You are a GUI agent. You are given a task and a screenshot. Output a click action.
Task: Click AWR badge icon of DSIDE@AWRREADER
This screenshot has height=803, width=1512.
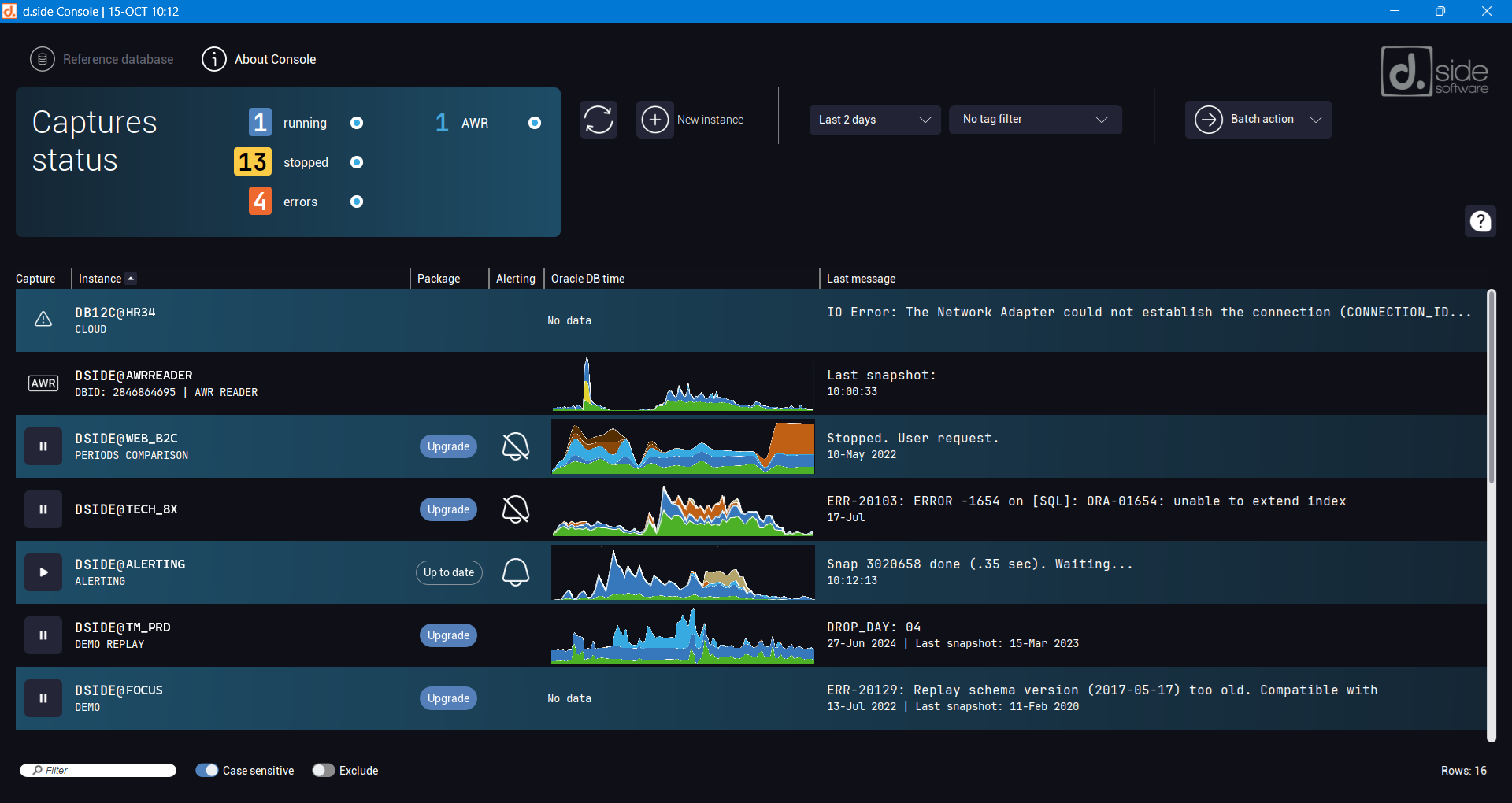(x=43, y=383)
